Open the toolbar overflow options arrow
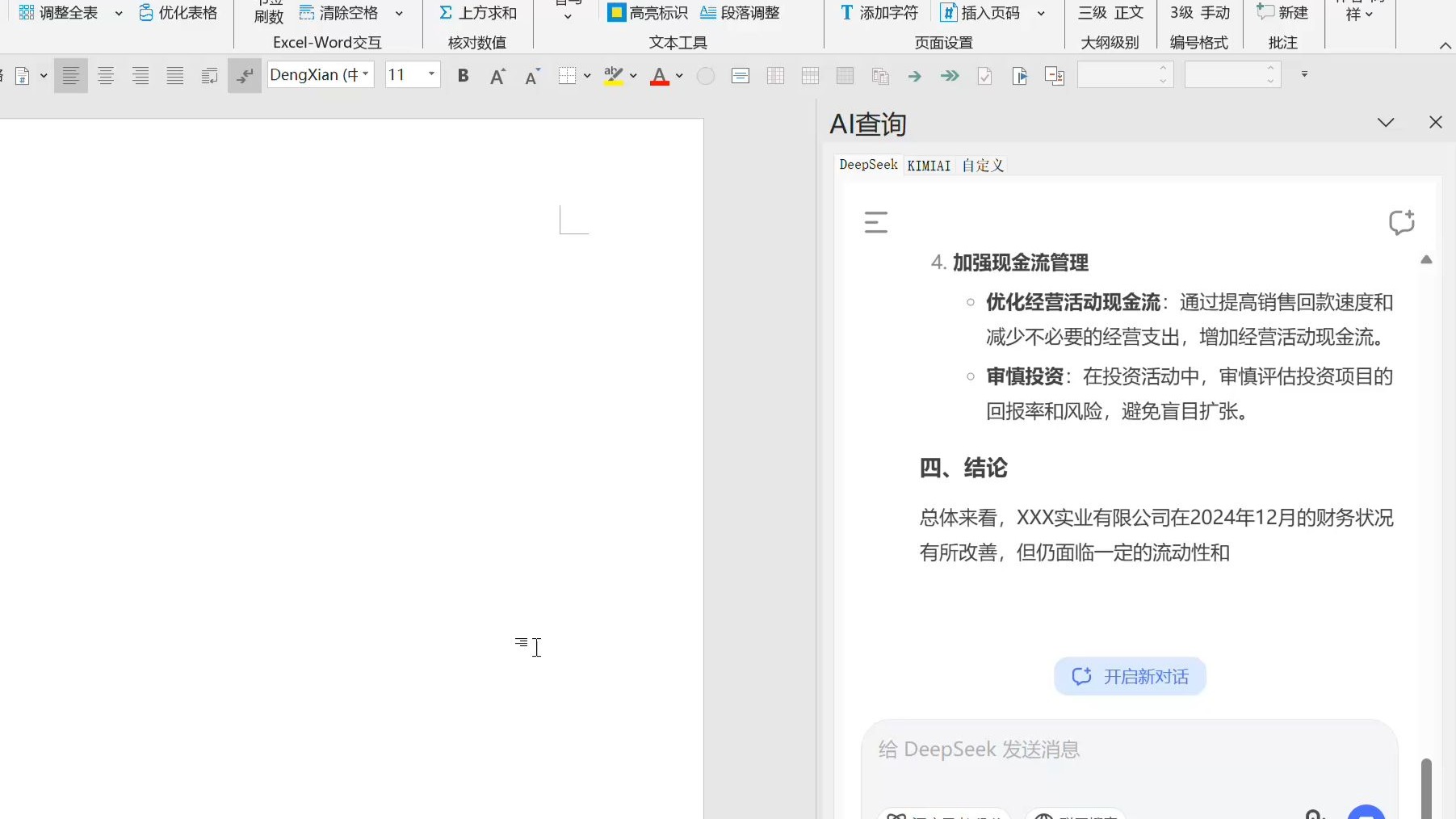1456x819 pixels. (1304, 75)
